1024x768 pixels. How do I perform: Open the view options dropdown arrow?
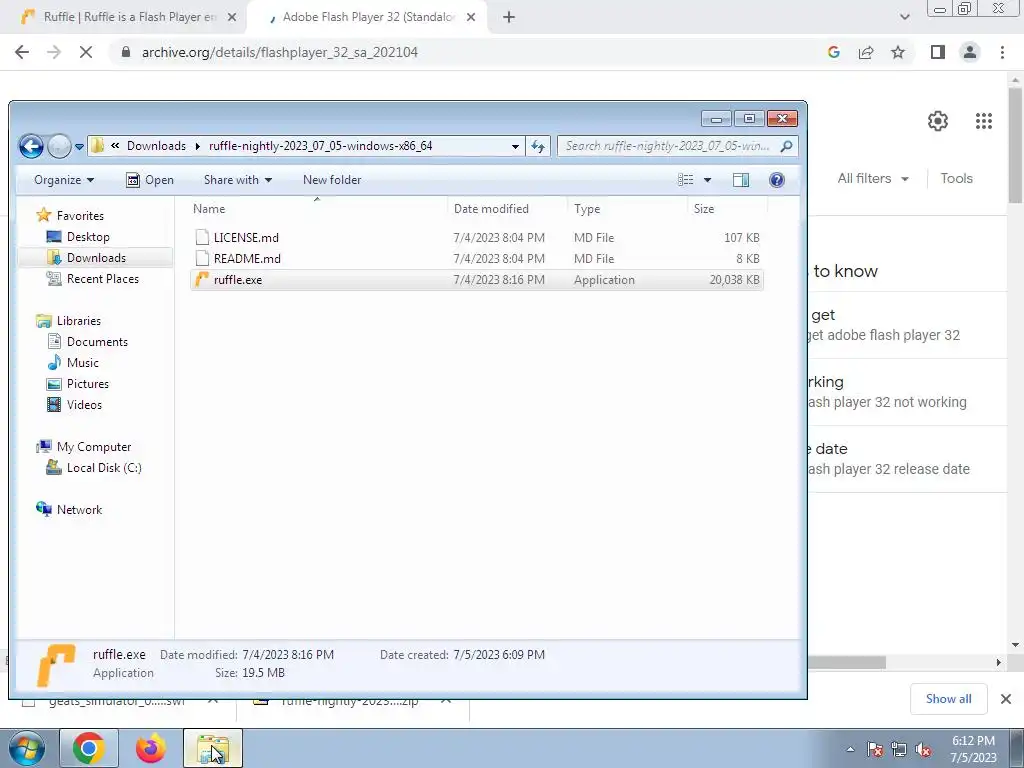point(707,180)
